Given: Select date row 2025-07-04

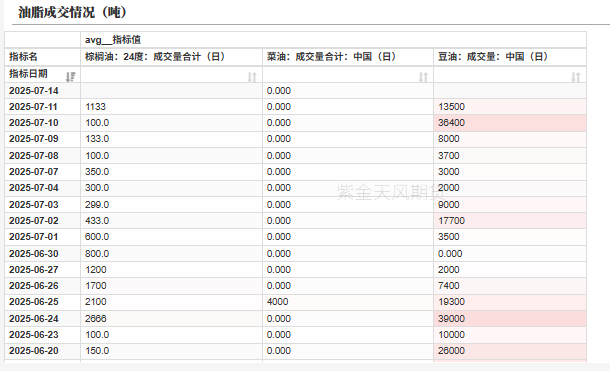Looking at the screenshot, I should [x=34, y=188].
